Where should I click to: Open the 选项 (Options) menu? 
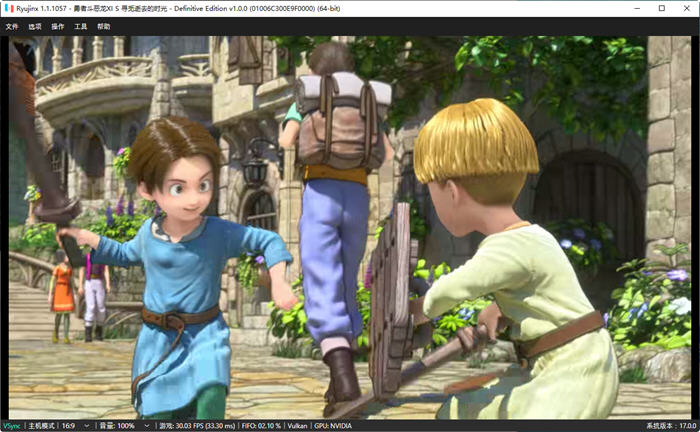35,27
